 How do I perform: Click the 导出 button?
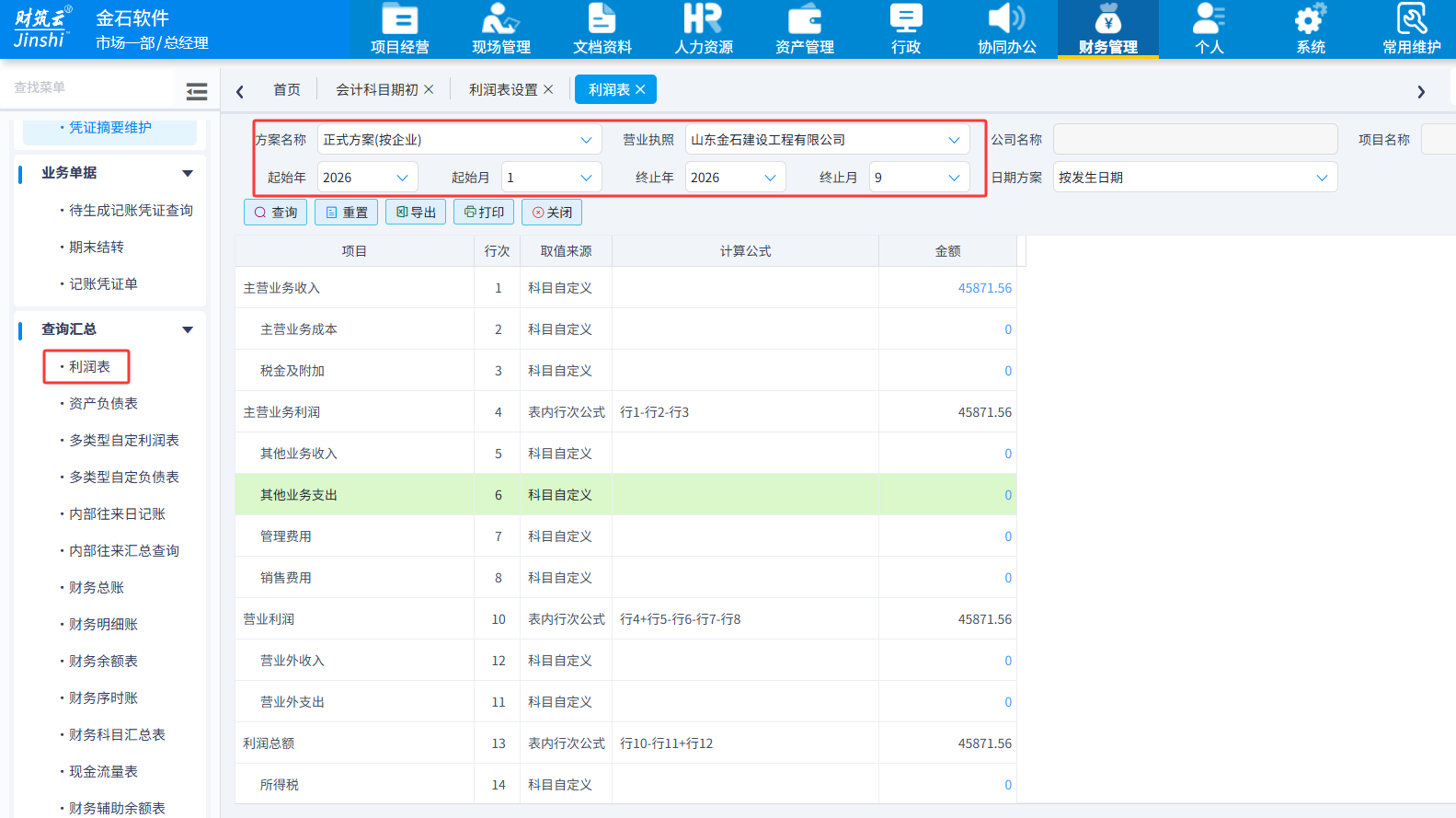coord(416,212)
